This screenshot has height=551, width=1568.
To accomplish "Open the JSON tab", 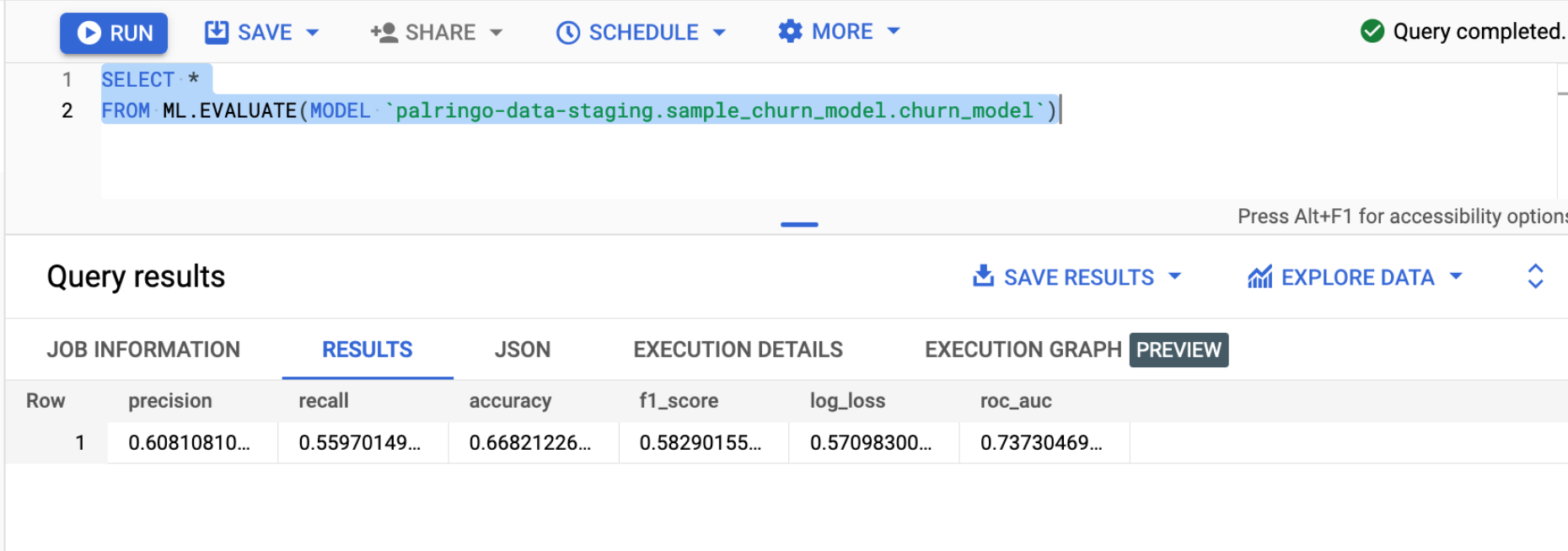I will 522,350.
